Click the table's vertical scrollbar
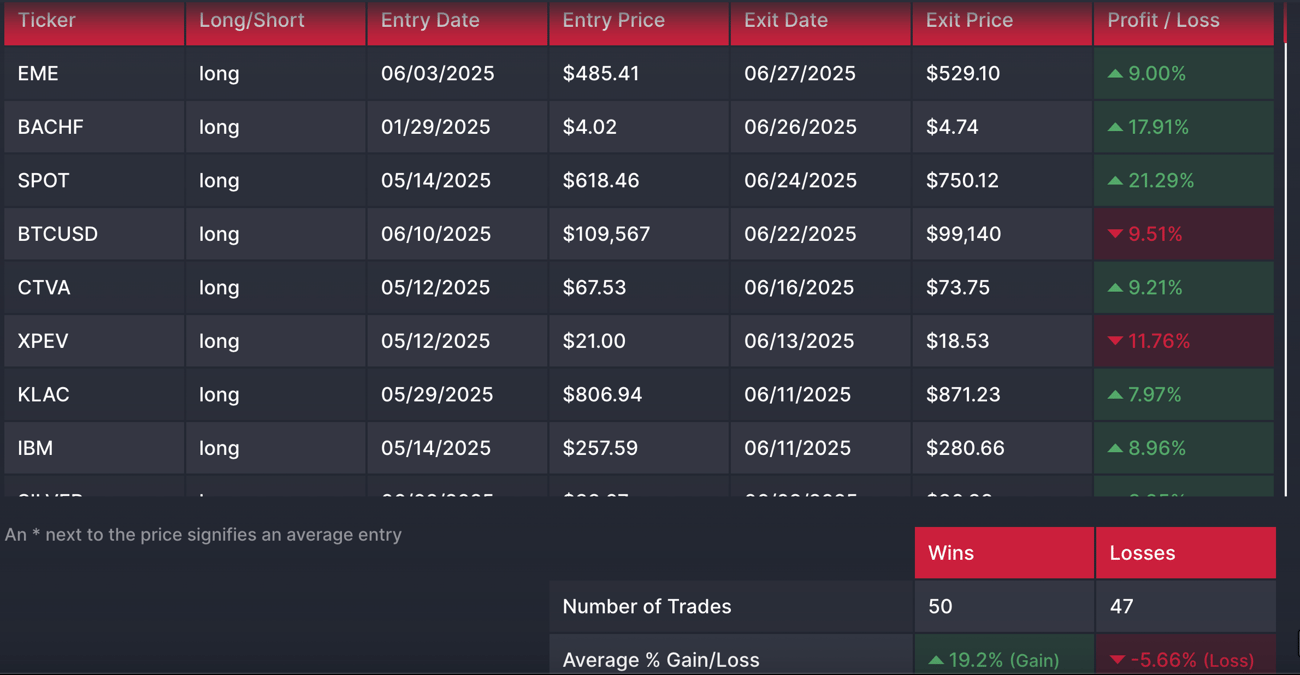This screenshot has width=1300, height=675. click(x=1286, y=250)
